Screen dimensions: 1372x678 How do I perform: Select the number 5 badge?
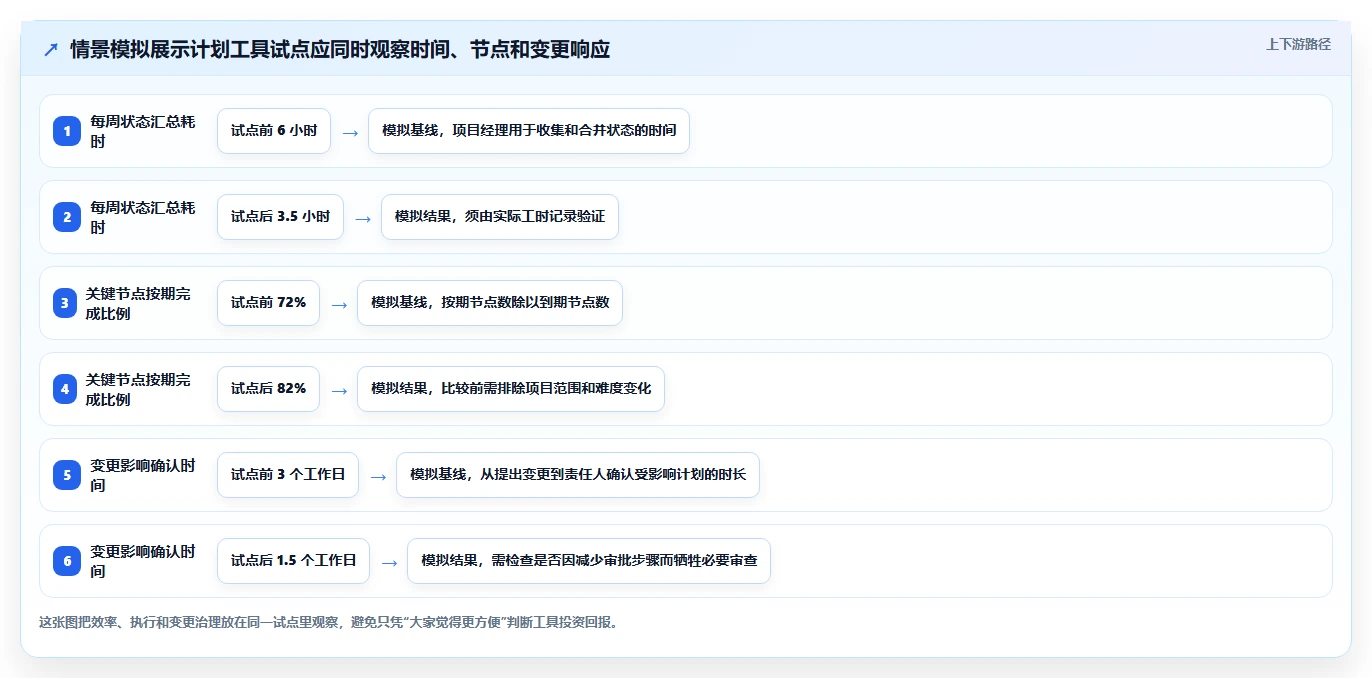67,475
